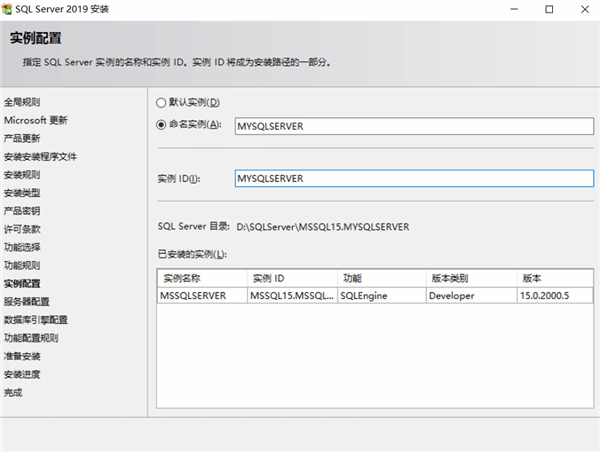Viewport: 600px width, 452px height.
Task: Click the 命名实例 name input field
Action: coord(413,126)
